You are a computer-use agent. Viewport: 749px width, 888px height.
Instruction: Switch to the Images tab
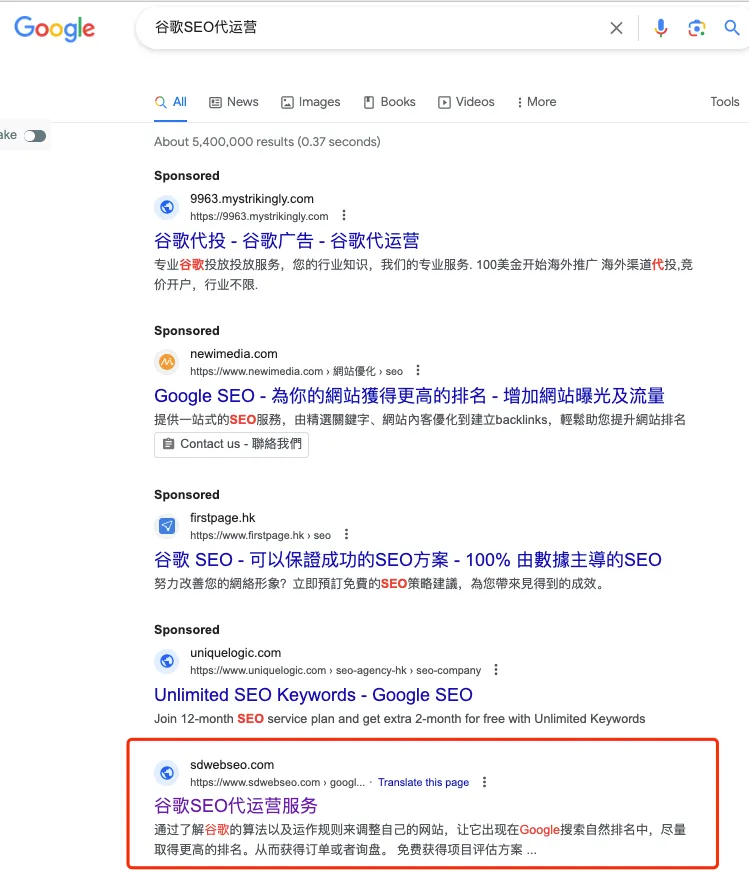pyautogui.click(x=311, y=102)
